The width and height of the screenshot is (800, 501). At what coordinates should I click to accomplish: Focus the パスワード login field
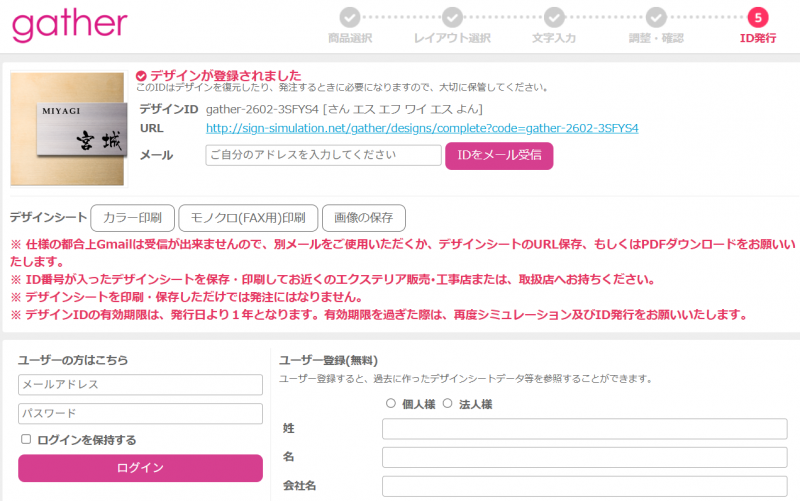click(140, 413)
